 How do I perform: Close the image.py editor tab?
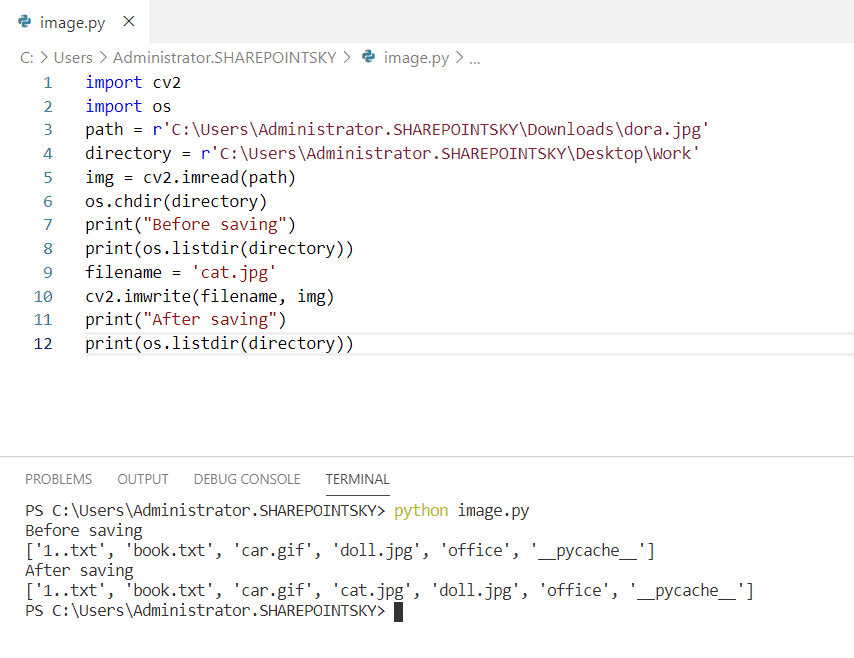click(x=129, y=21)
